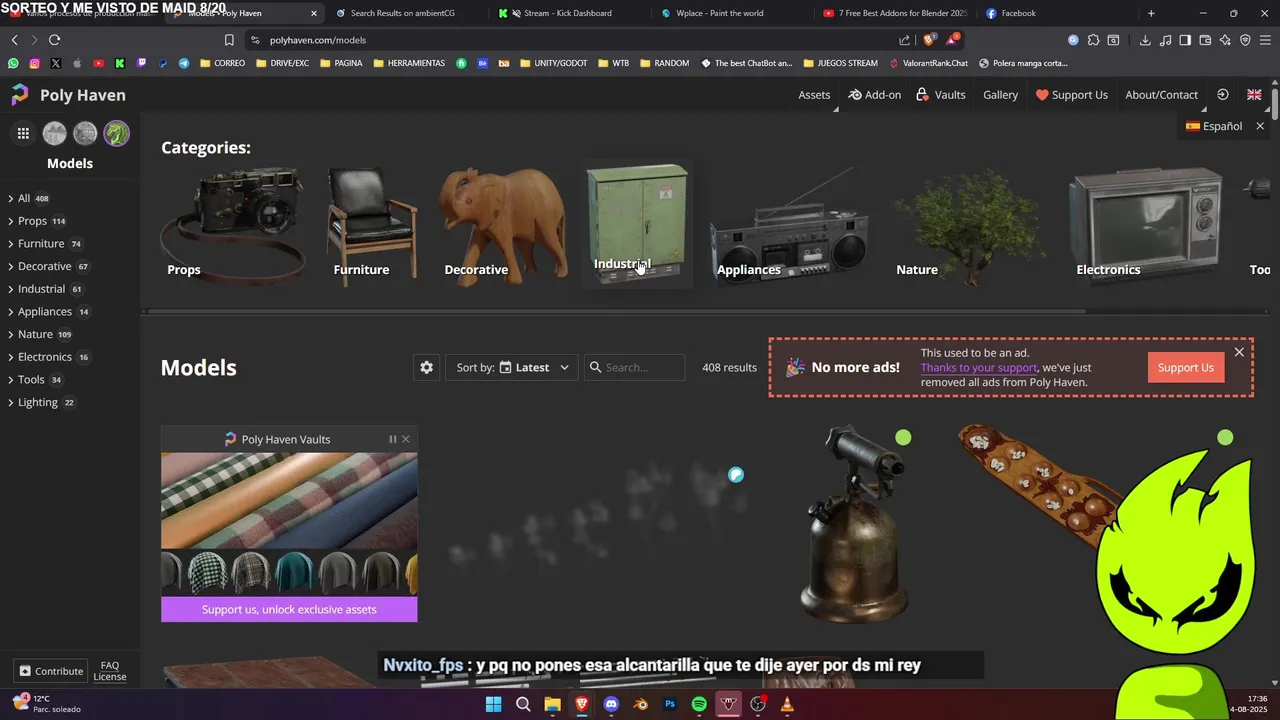Select the Textures asset type icon
The width and height of the screenshot is (1280, 720).
coord(86,133)
